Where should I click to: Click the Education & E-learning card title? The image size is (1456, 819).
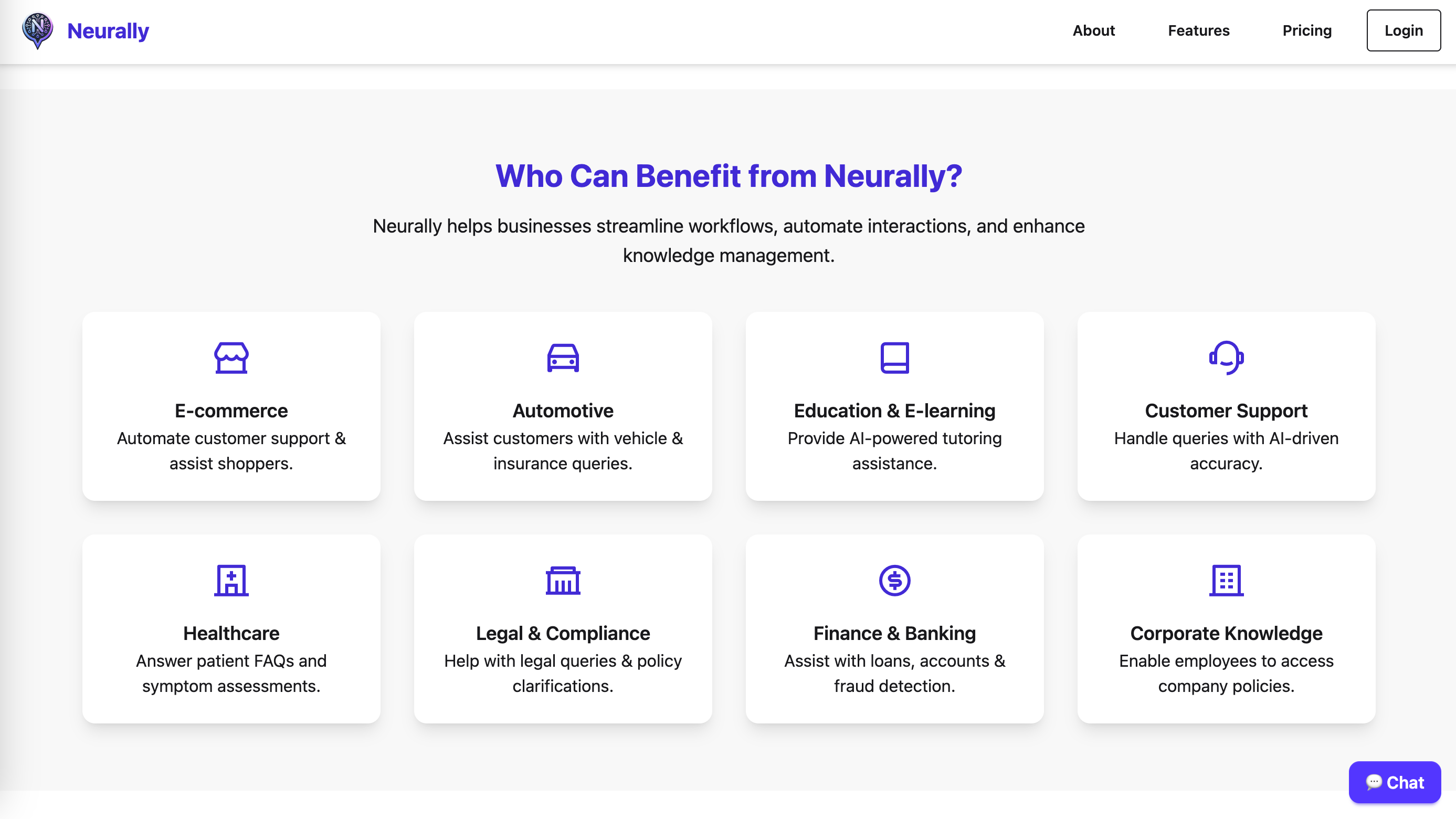(894, 411)
